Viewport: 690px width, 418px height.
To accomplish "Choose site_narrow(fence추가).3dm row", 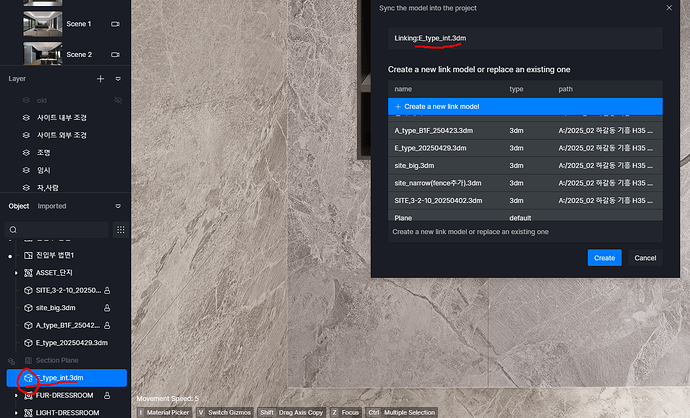I will tap(525, 183).
